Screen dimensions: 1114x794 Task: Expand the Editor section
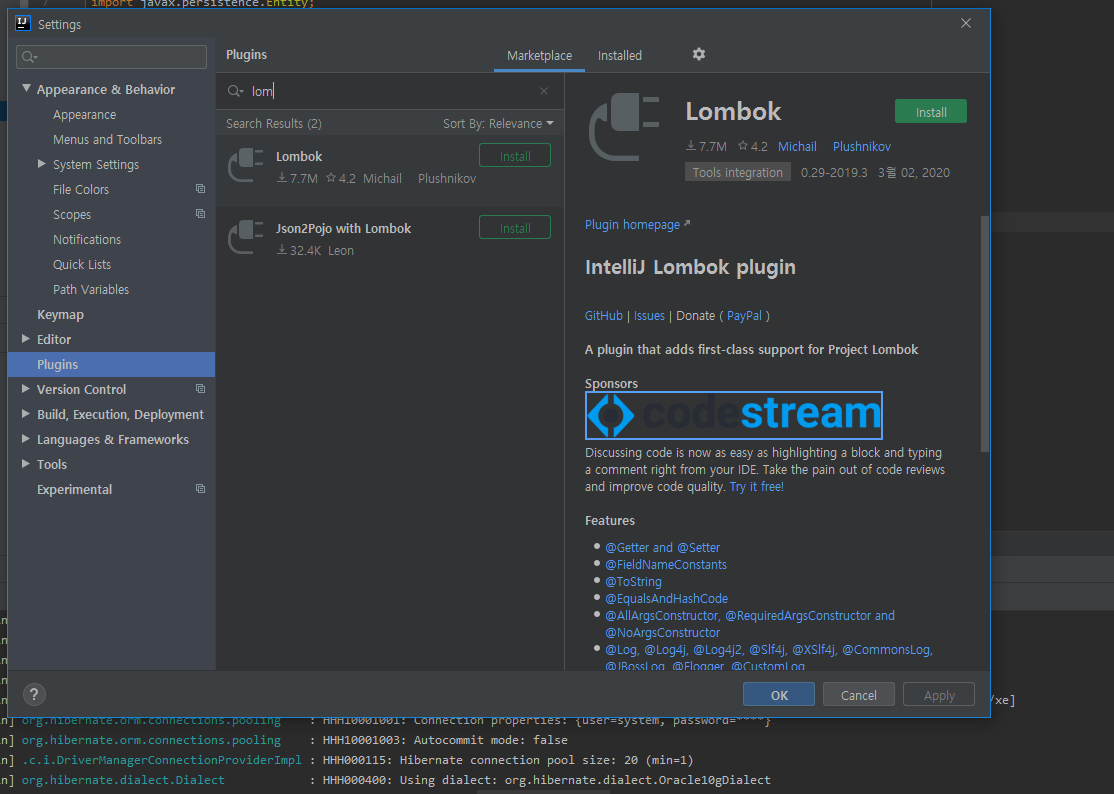[x=26, y=339]
